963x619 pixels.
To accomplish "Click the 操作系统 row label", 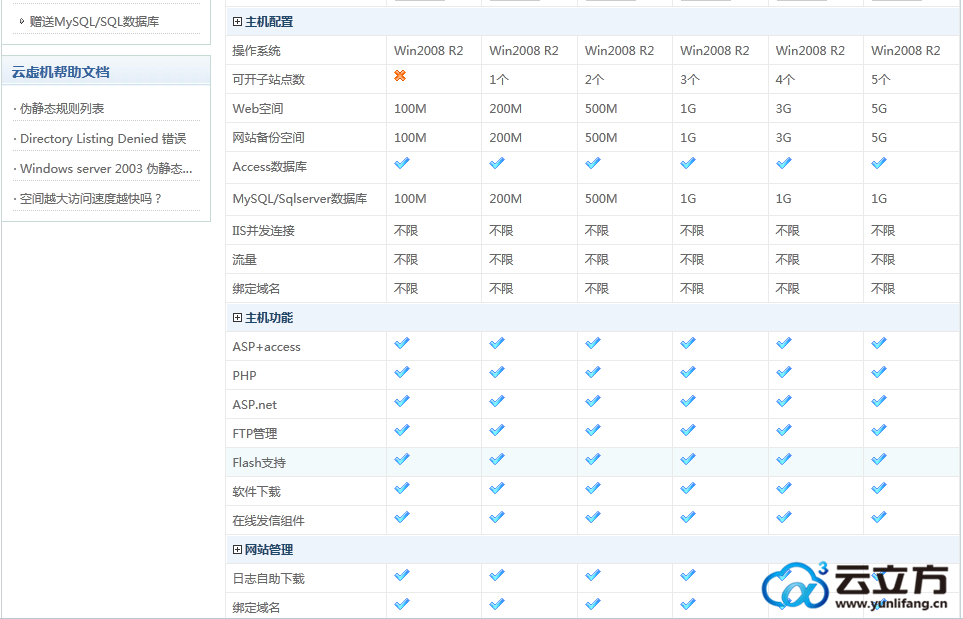I will (256, 50).
